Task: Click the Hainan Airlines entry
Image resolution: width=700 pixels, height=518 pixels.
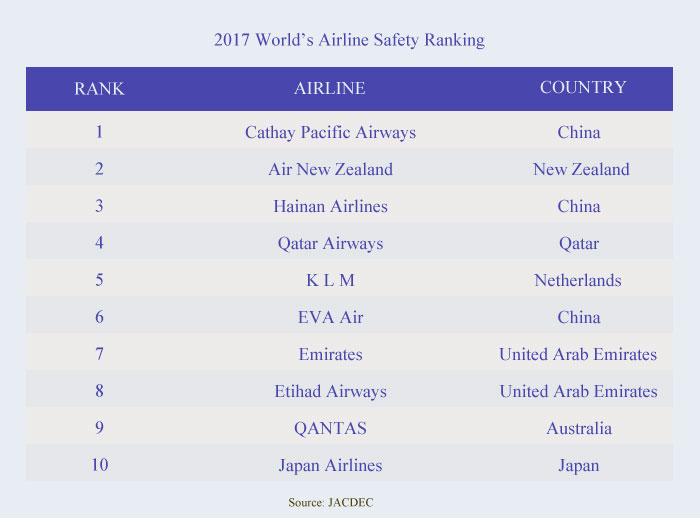Action: [330, 206]
